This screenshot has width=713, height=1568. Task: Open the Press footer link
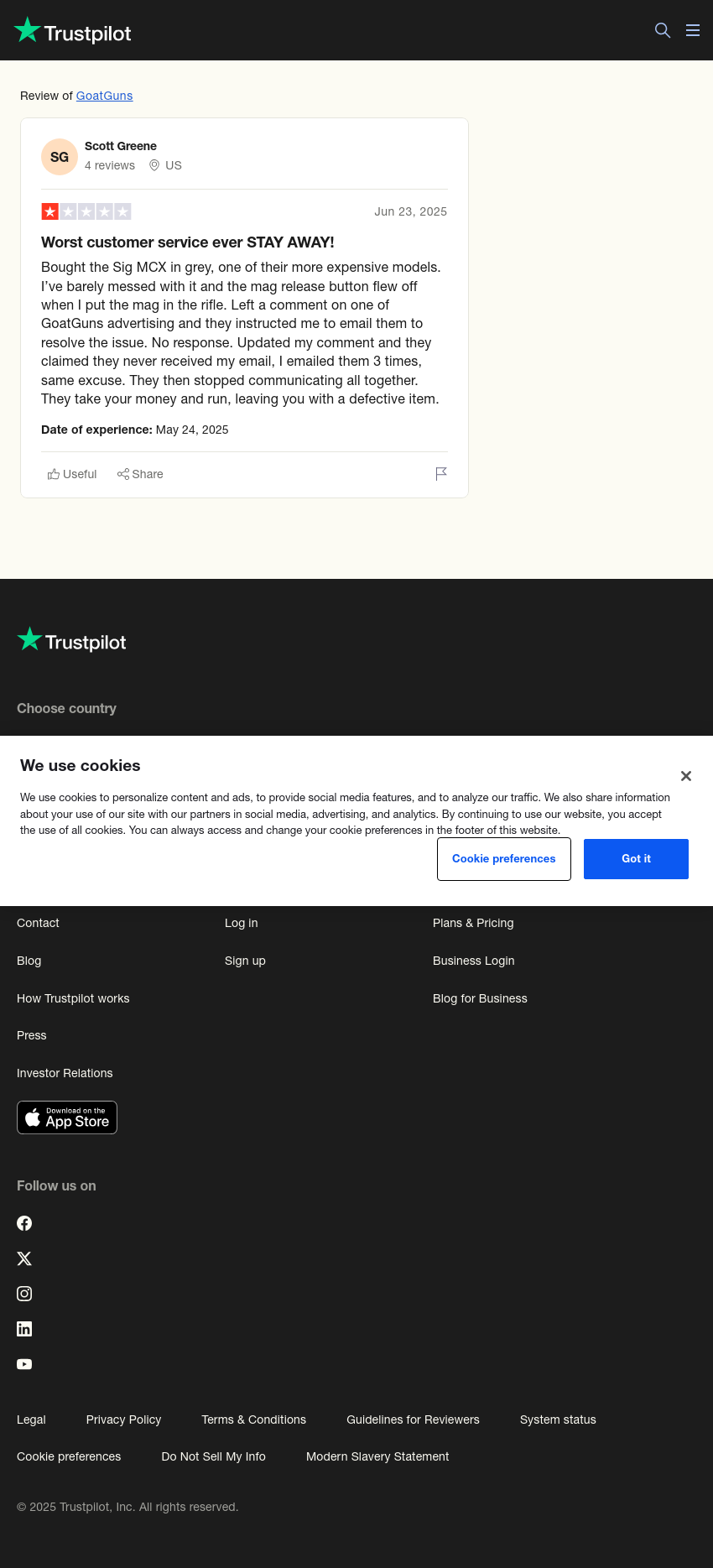[32, 1035]
